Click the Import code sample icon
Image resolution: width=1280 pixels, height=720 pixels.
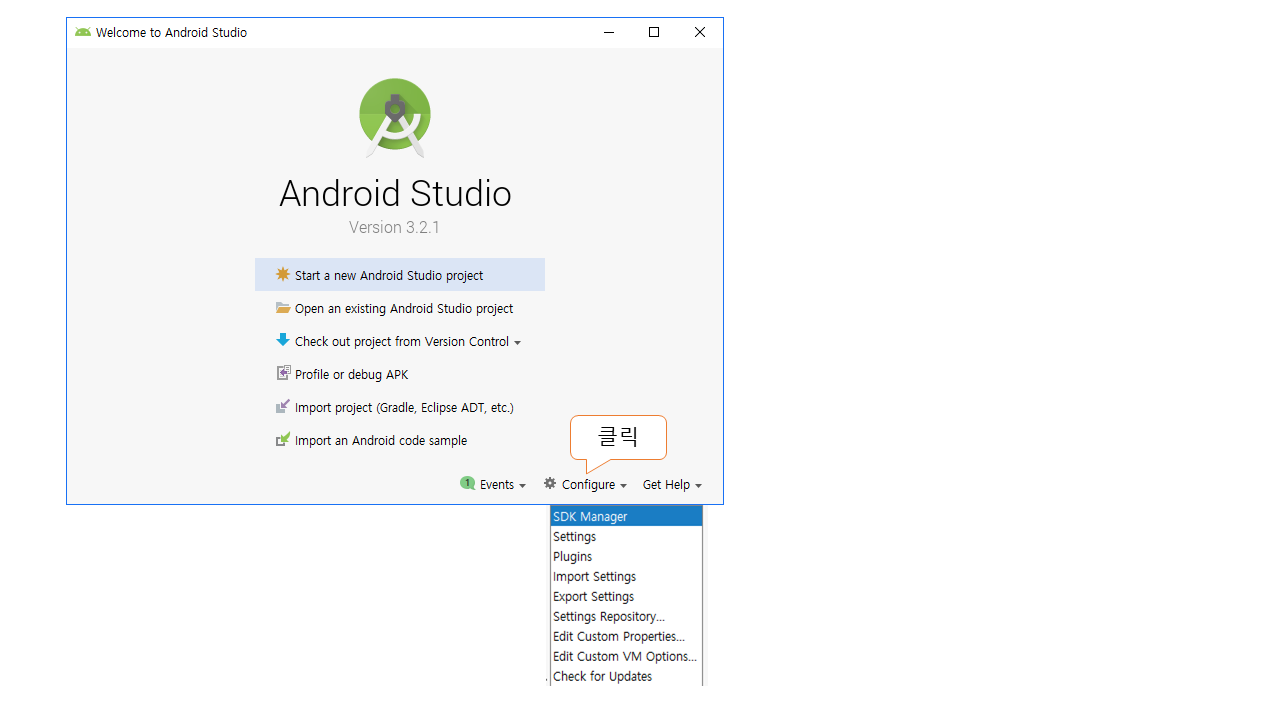(x=283, y=439)
